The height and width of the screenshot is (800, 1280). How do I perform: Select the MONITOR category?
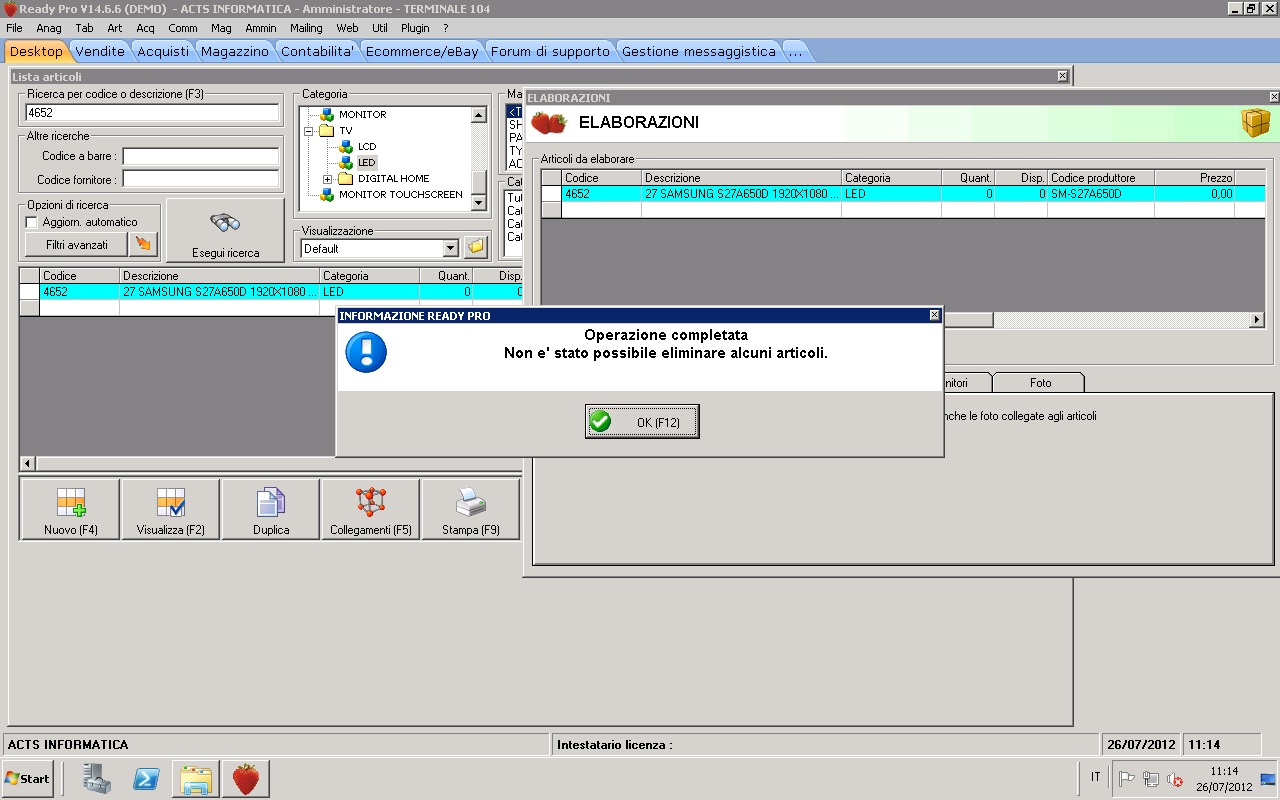tap(362, 115)
